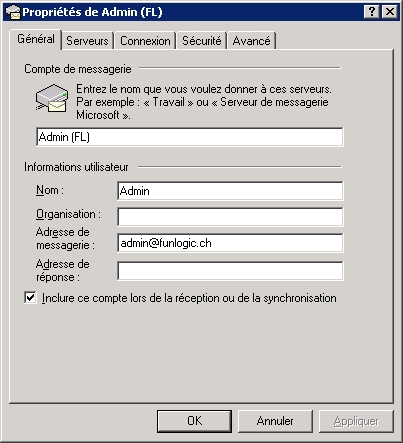
Task: Click the Organisation label text
Action: tap(68, 214)
